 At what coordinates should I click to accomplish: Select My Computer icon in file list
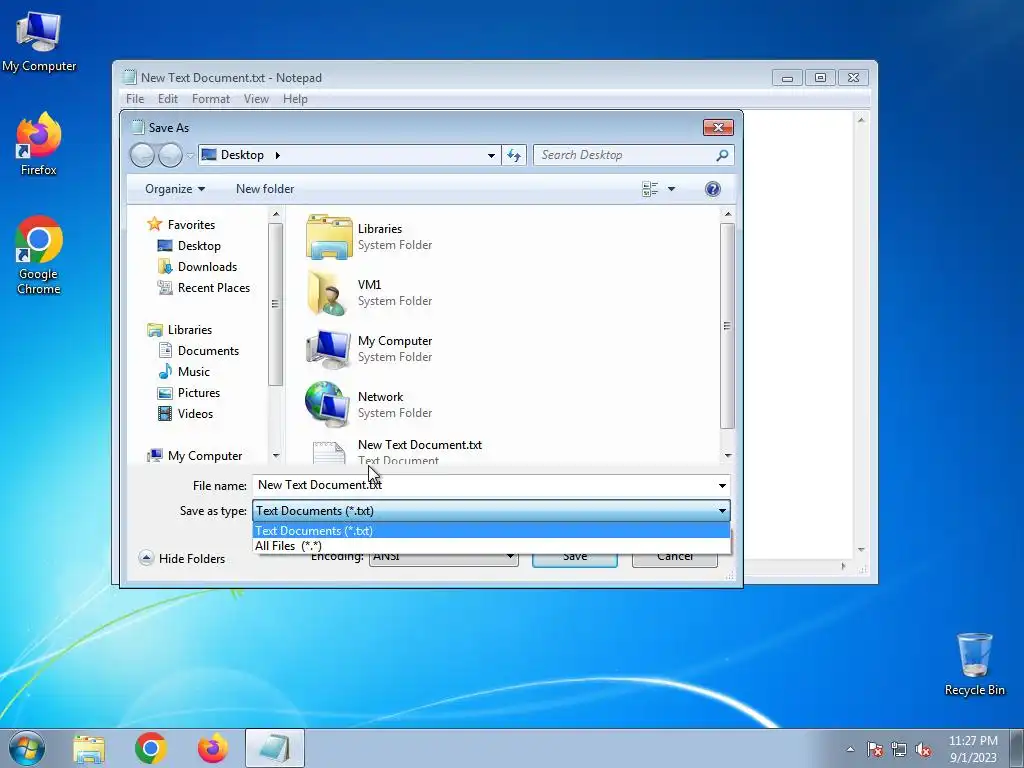[x=329, y=349]
